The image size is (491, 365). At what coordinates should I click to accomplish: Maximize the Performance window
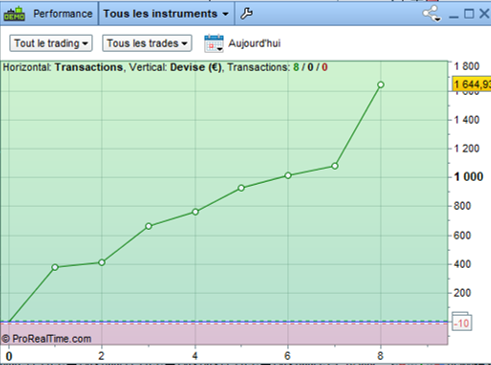coord(469,14)
